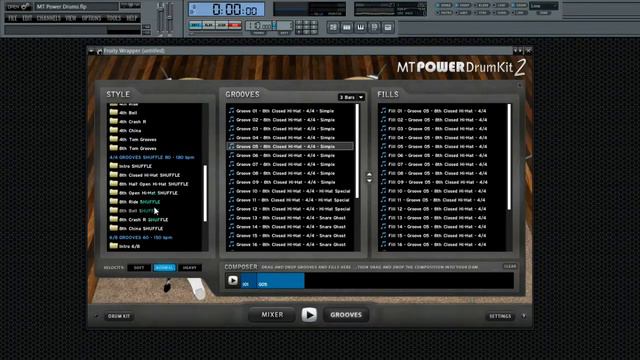Open the VIEW menu
640x360 pixels.
tap(71, 18)
